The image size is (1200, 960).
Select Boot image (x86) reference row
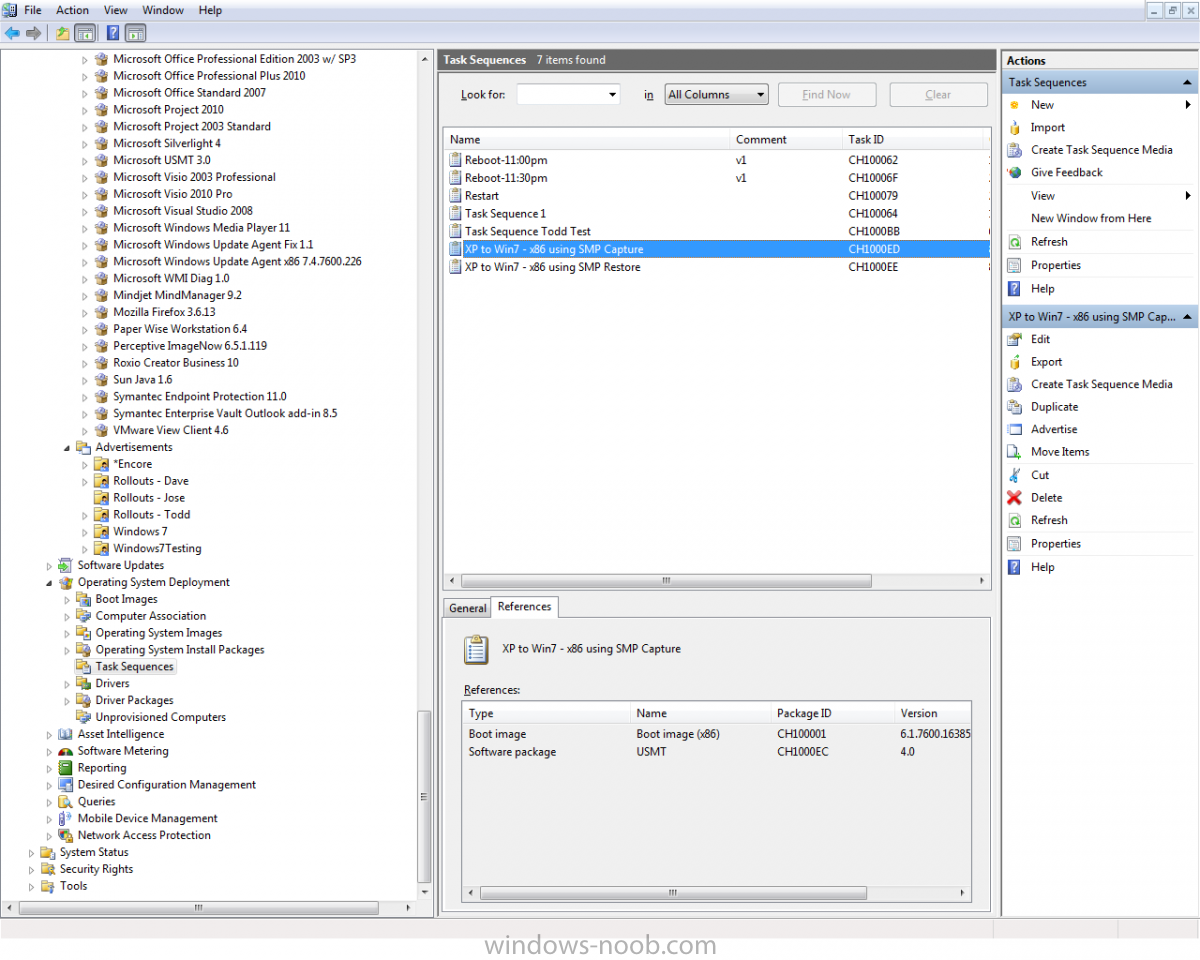tap(716, 734)
